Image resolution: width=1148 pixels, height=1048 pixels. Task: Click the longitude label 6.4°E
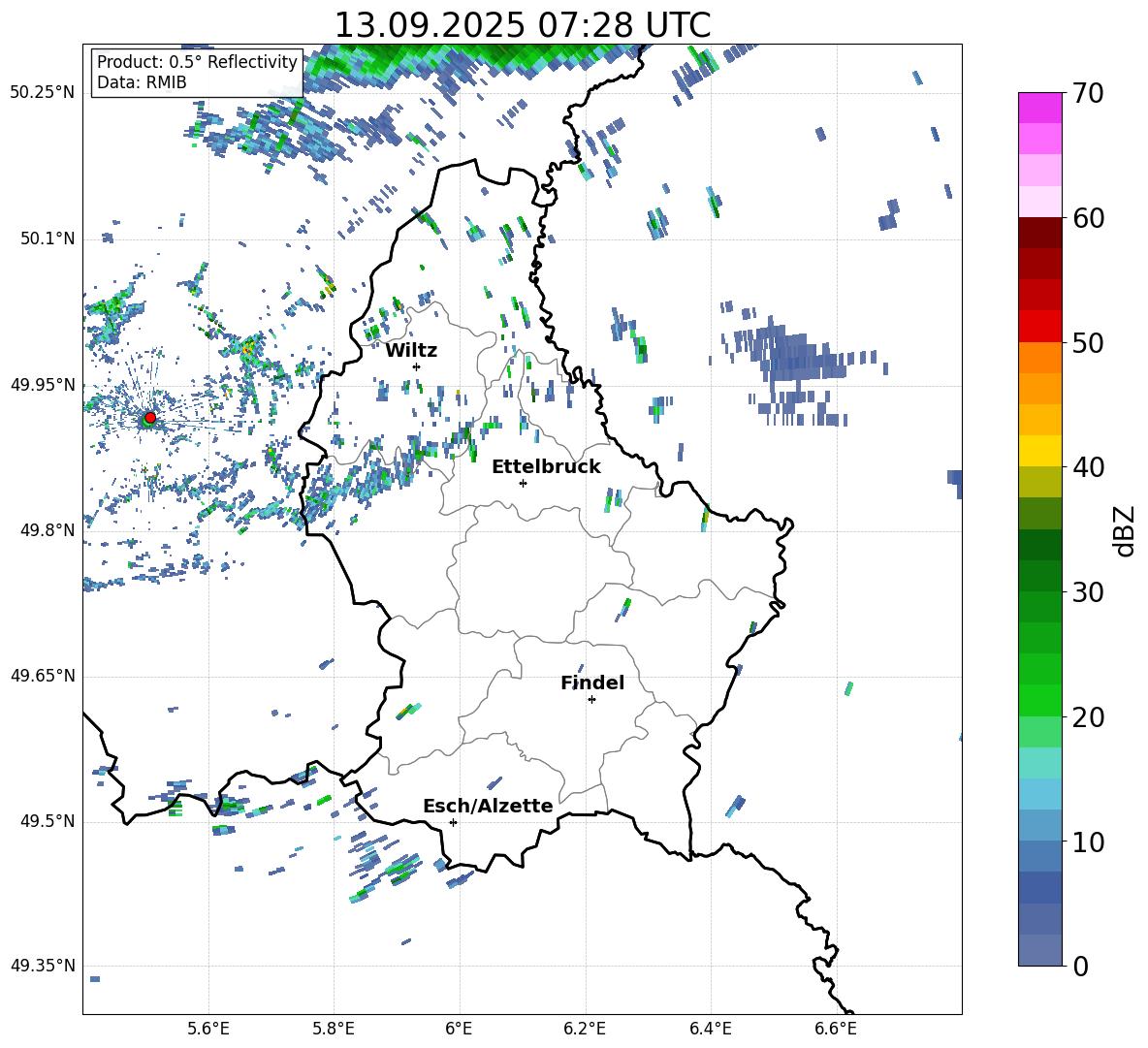[710, 1029]
